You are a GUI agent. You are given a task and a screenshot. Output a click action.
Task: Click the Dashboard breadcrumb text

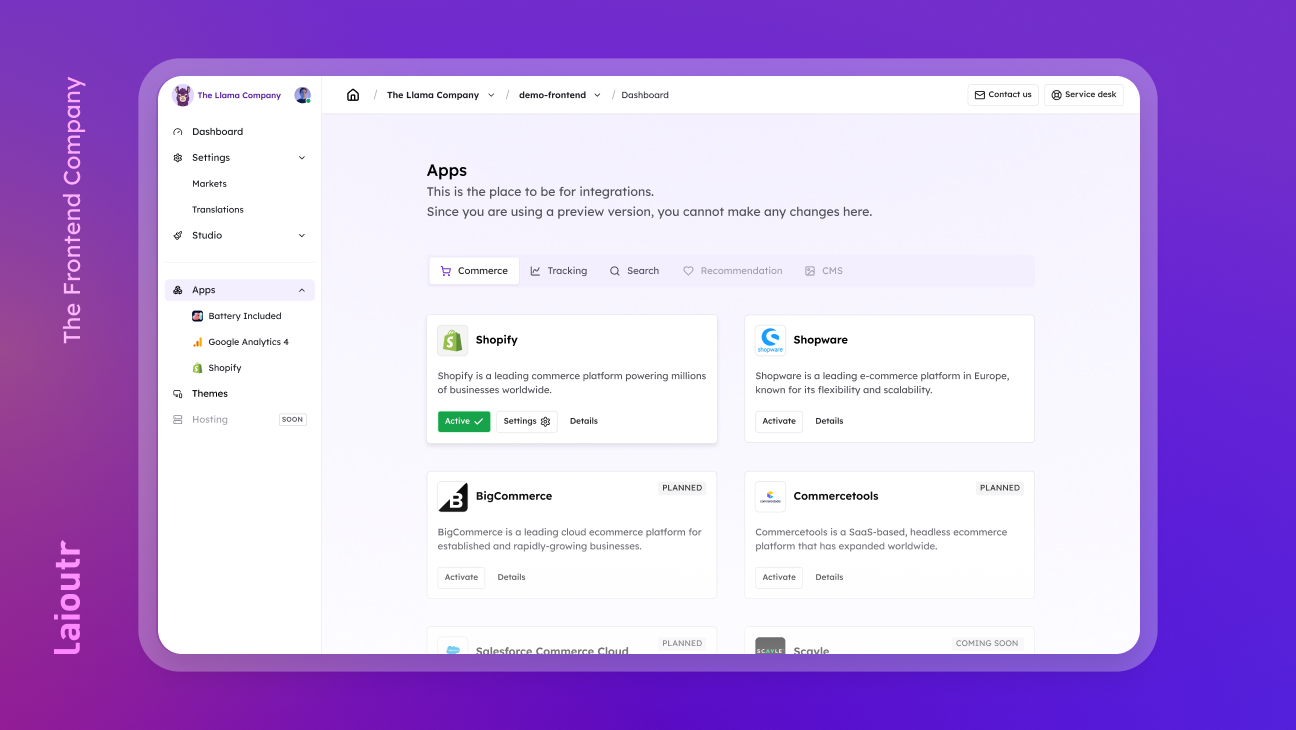(x=645, y=95)
